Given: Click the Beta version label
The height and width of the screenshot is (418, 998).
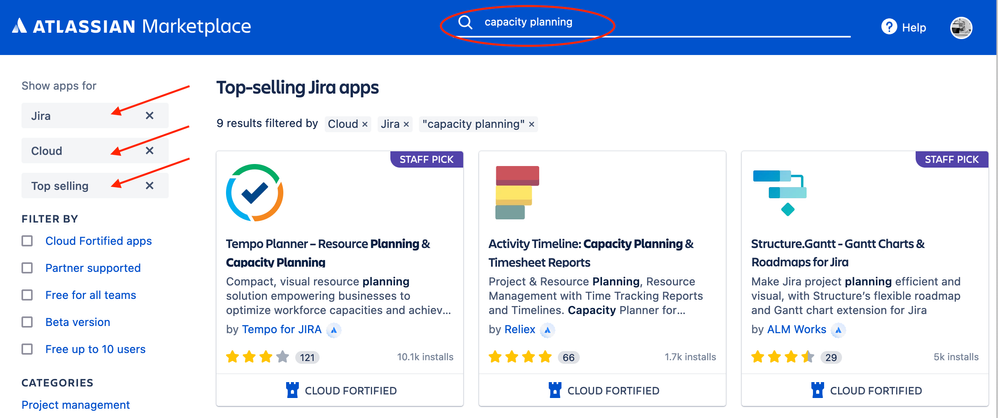Looking at the screenshot, I should pos(78,323).
